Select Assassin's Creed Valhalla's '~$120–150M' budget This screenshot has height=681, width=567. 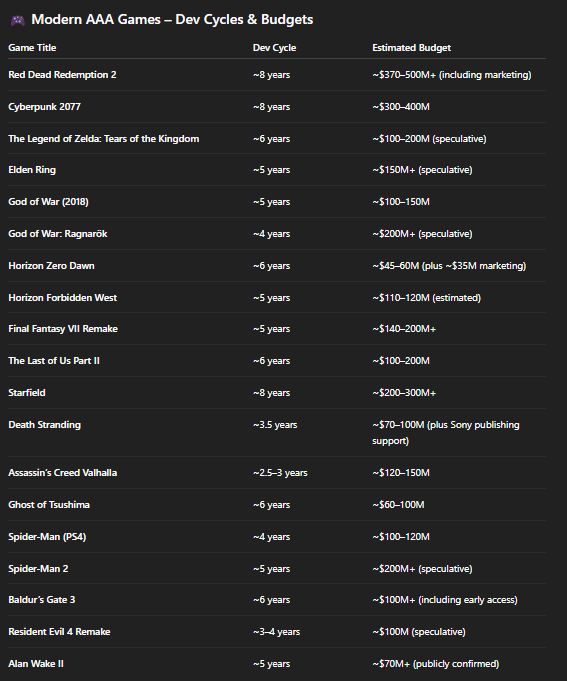[x=401, y=473]
